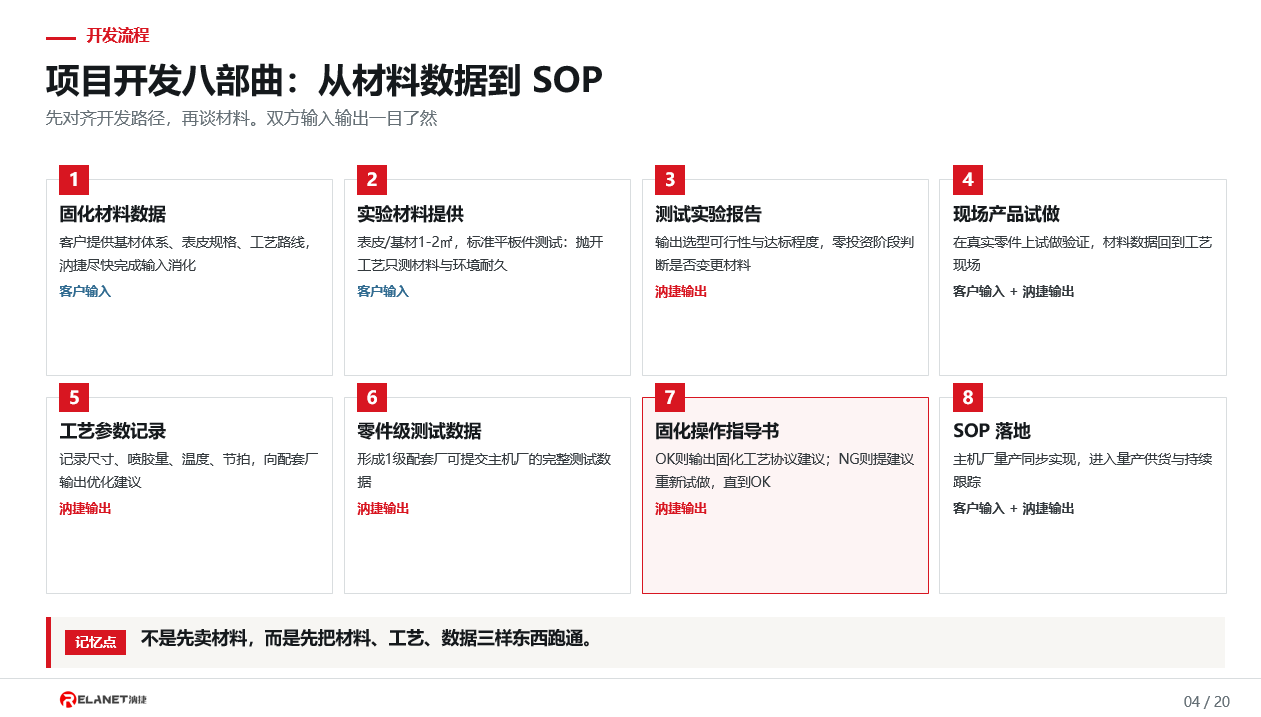This screenshot has height=717, width=1261.
Task: Click 汭捷输出 tag under 工艺参数记录
Action: pyautogui.click(x=85, y=508)
